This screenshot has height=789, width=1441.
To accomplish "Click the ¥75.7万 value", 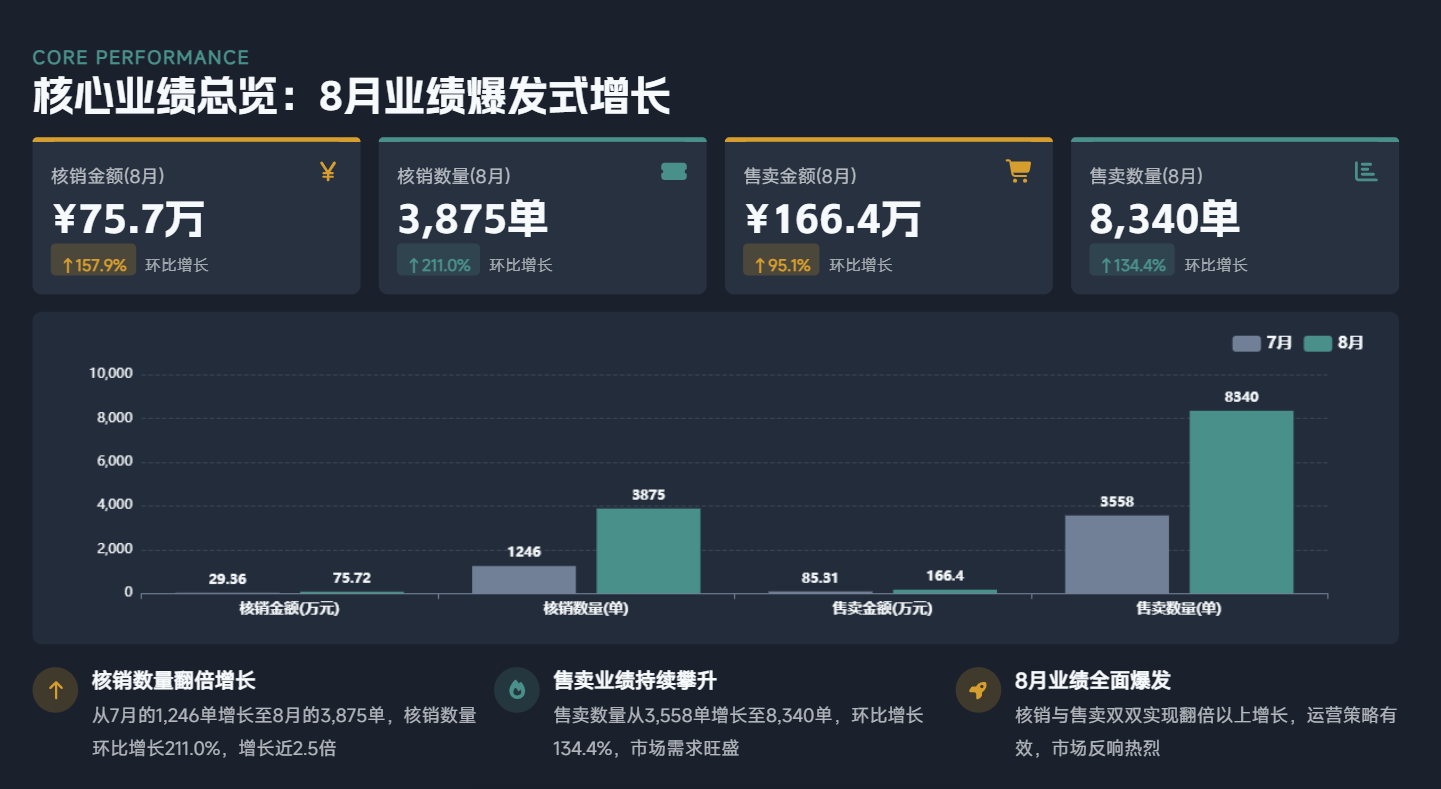I will click(x=128, y=219).
